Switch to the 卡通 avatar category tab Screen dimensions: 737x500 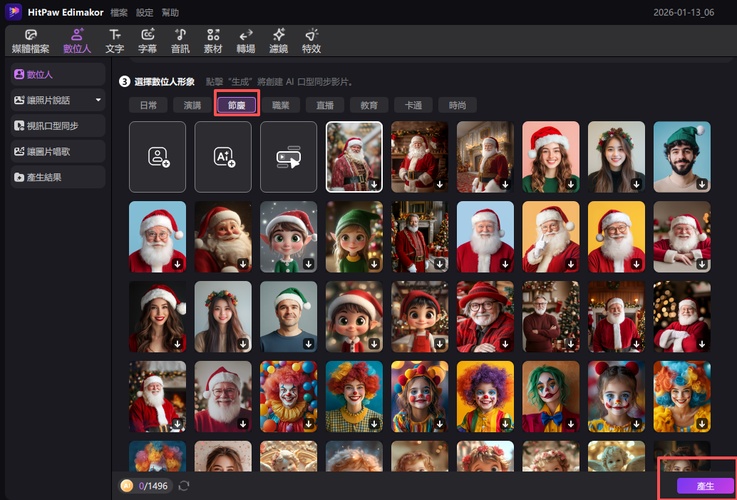[x=413, y=104]
